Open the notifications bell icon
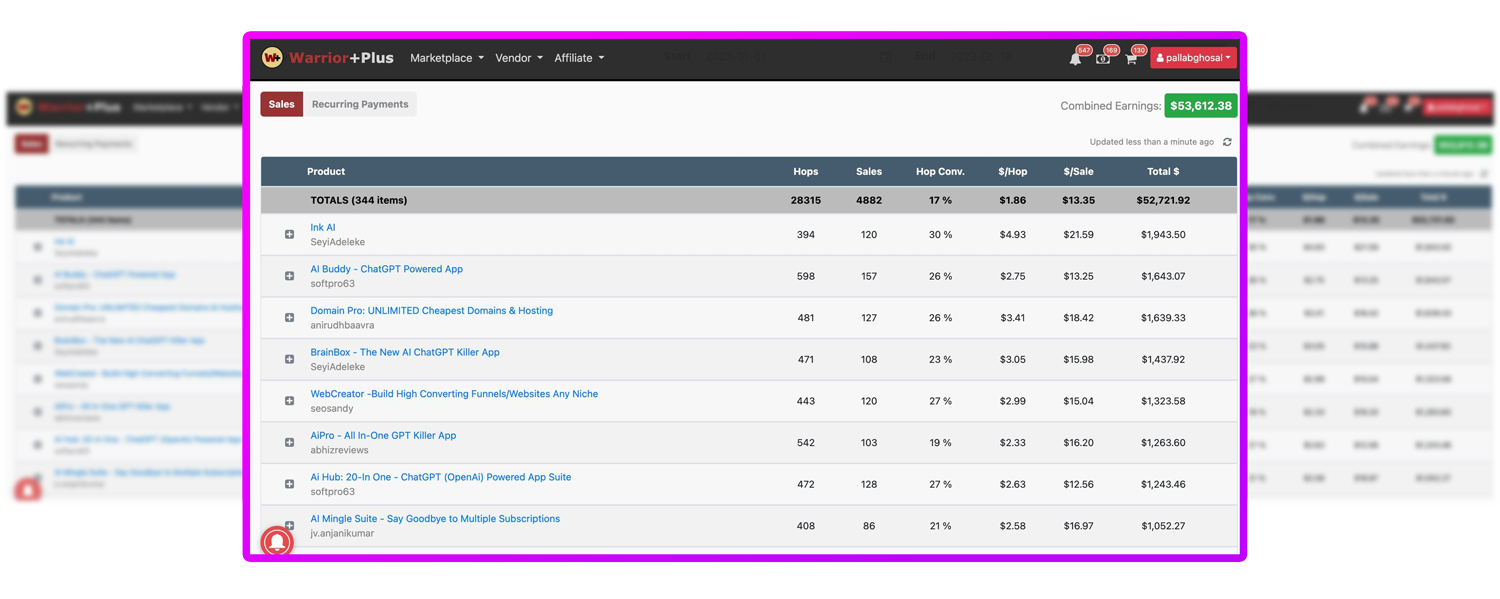 click(x=1075, y=59)
